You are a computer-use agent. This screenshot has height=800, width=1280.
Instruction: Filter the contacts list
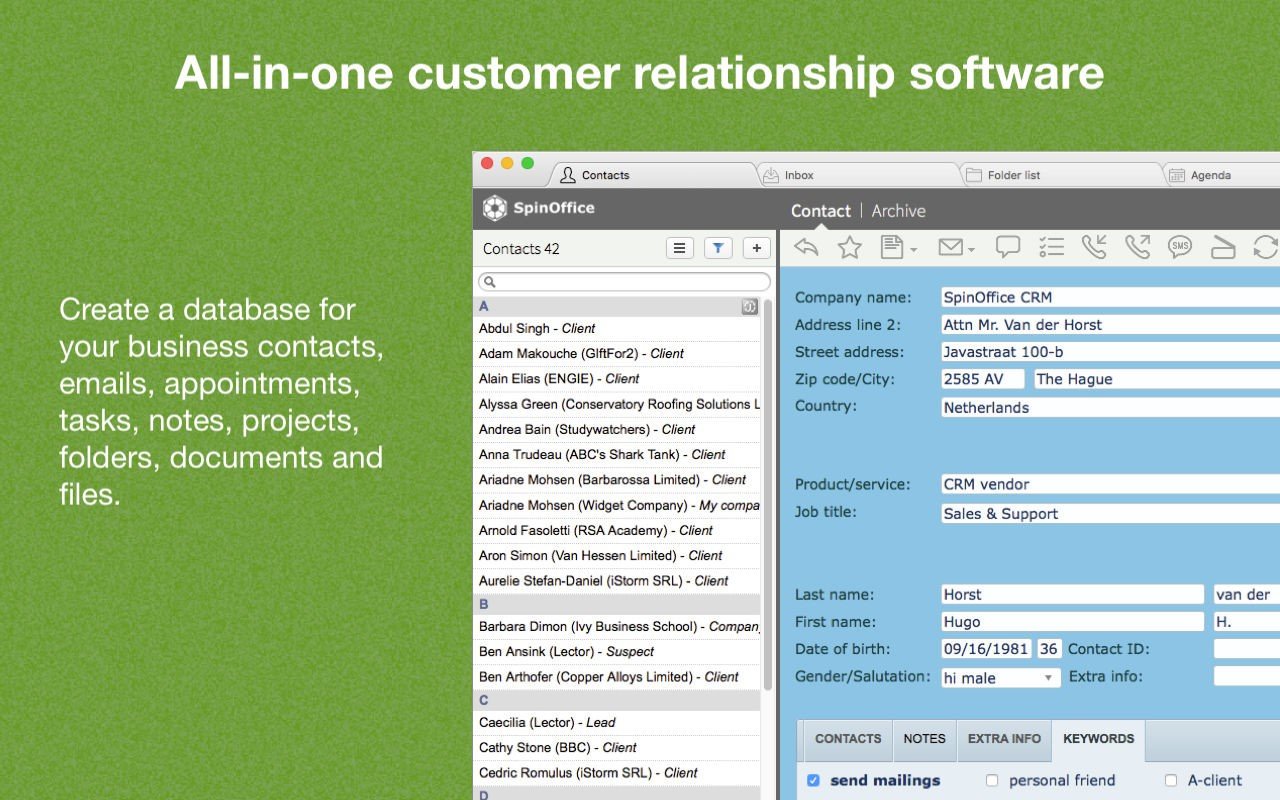718,249
